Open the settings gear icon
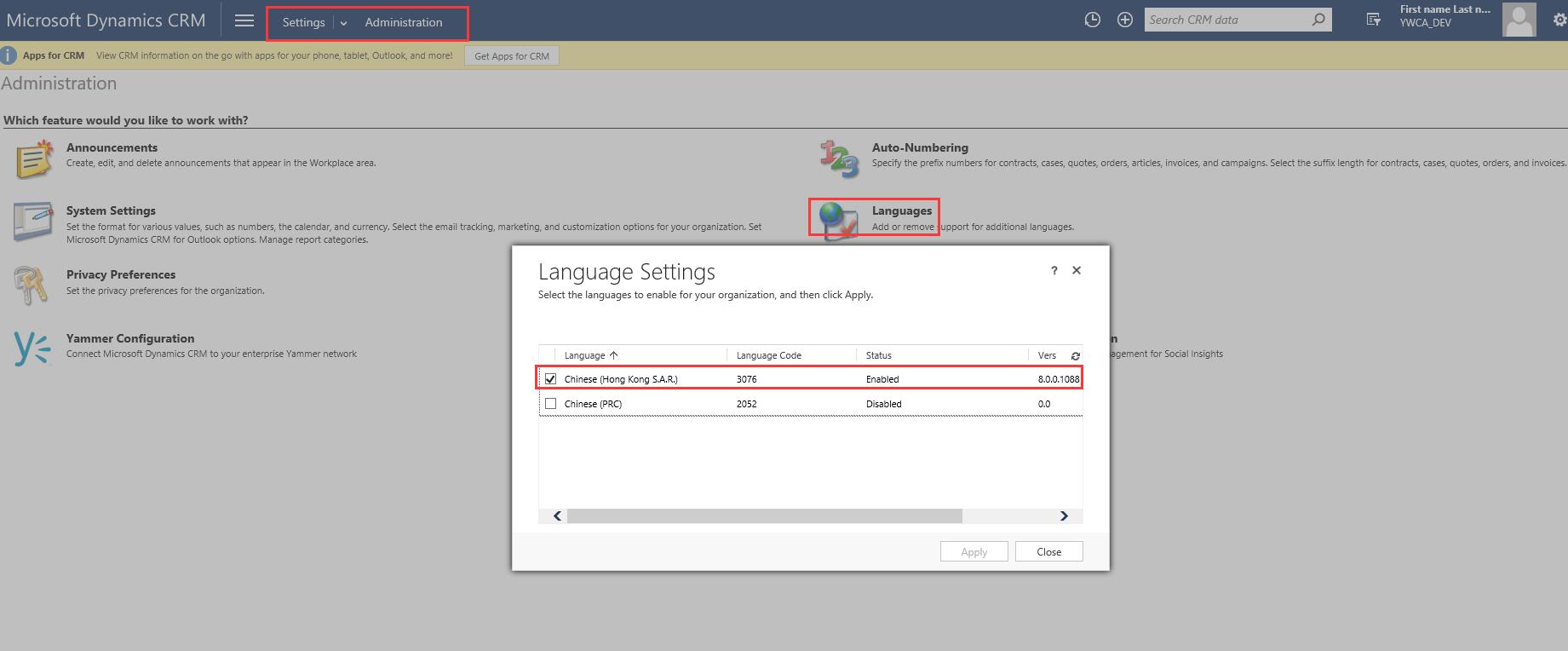The width and height of the screenshot is (1568, 651). (1559, 20)
